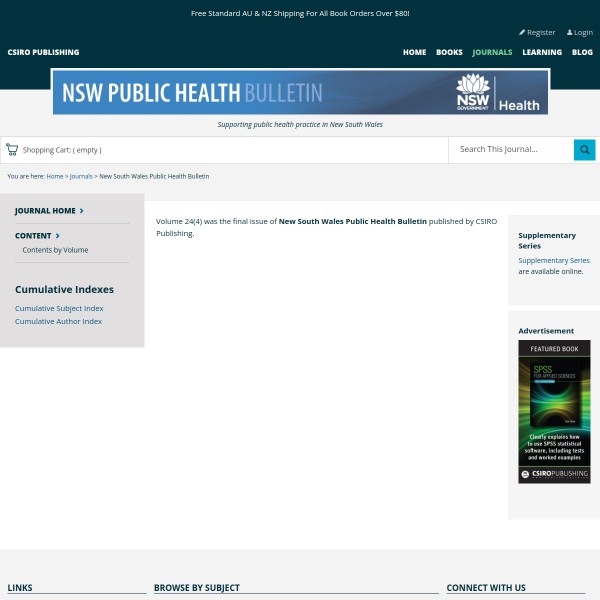The image size is (600, 600).
Task: Open the Cumulative Subject Index
Action: pyautogui.click(x=59, y=308)
